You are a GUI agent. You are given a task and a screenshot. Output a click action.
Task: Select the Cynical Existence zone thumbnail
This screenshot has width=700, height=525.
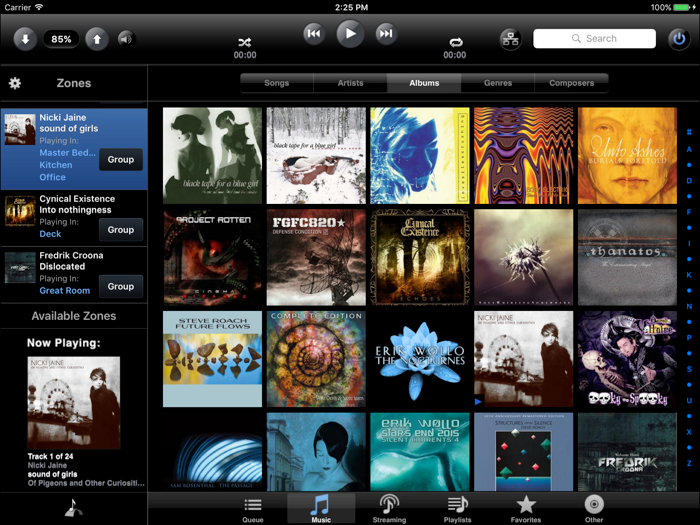point(20,210)
